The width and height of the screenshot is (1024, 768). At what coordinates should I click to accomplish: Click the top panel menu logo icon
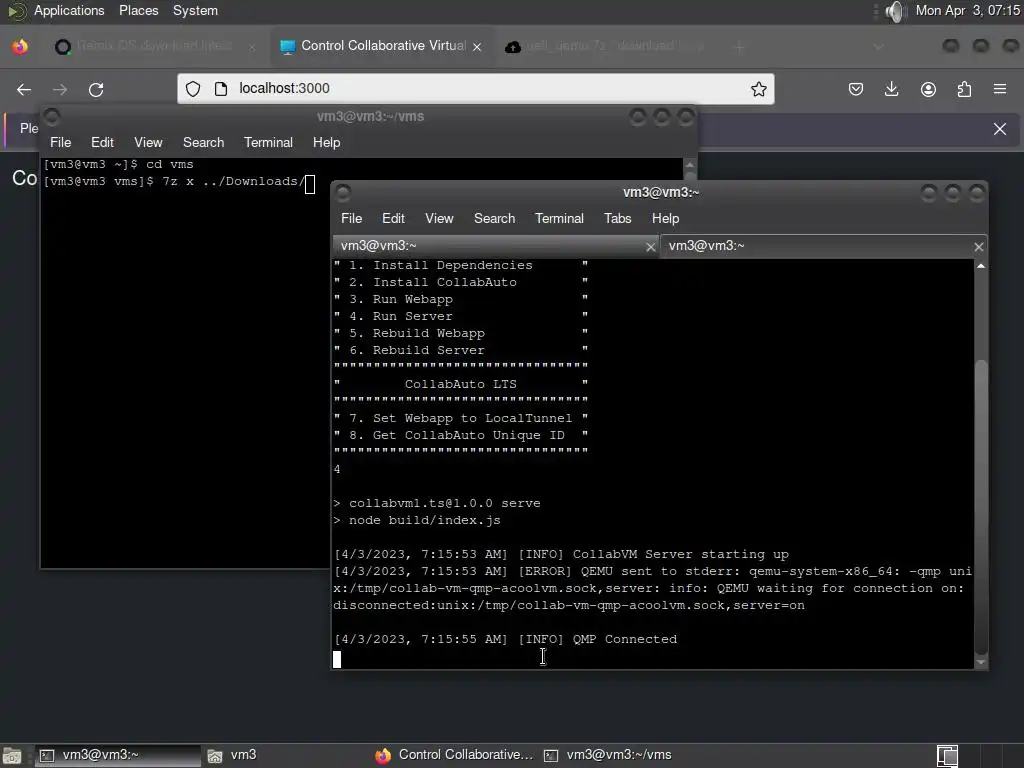click(16, 10)
